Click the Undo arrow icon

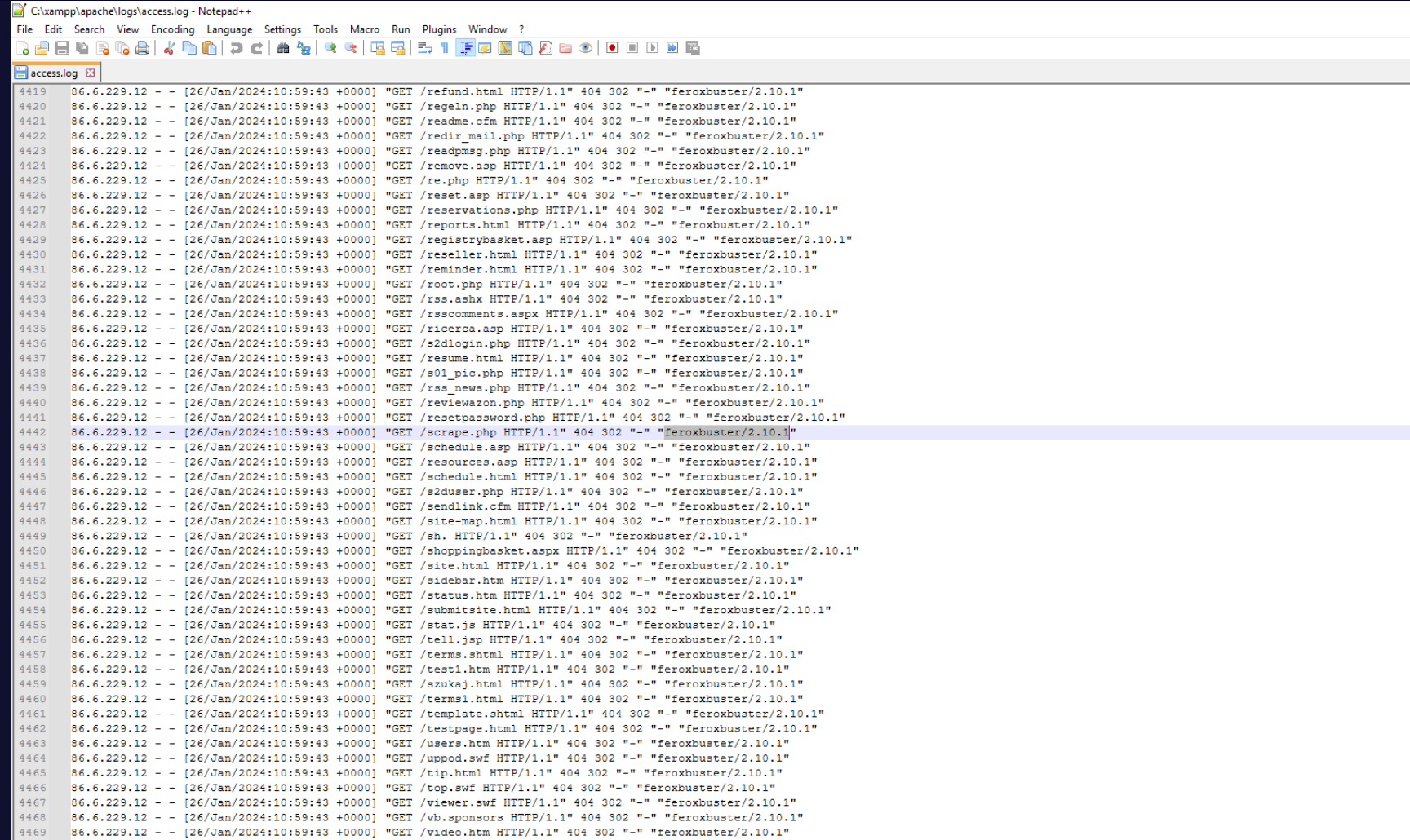point(236,48)
